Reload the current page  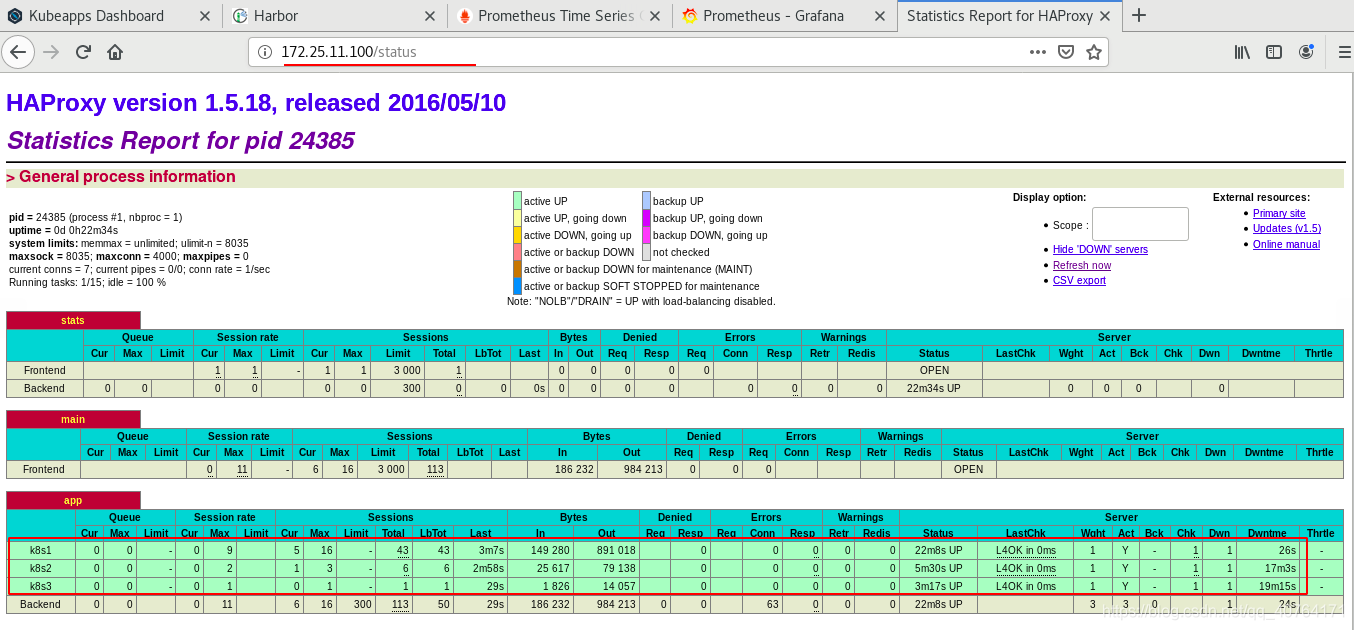click(83, 52)
